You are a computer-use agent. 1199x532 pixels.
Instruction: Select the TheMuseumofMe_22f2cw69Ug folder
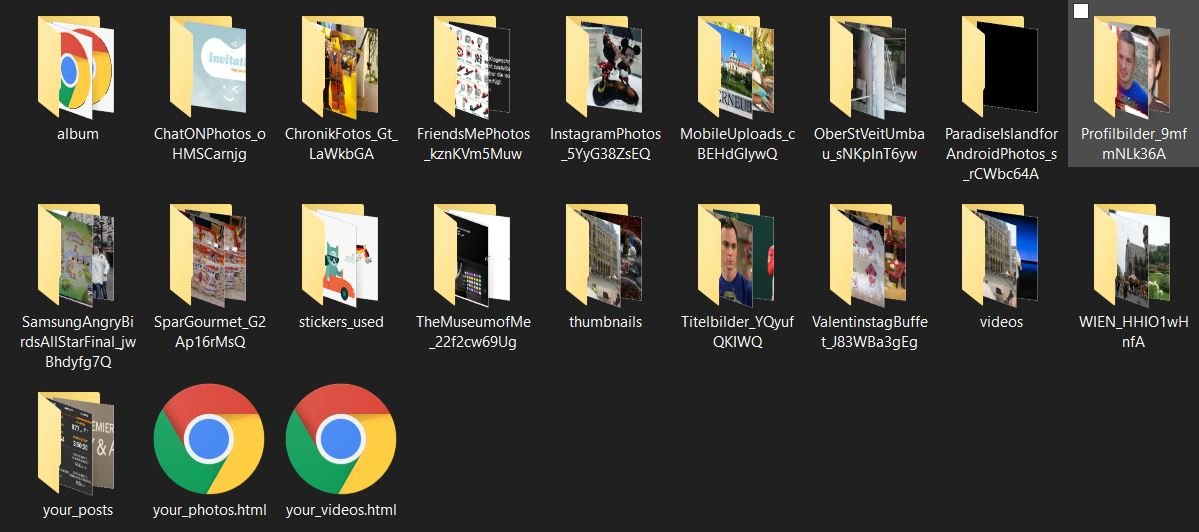473,255
